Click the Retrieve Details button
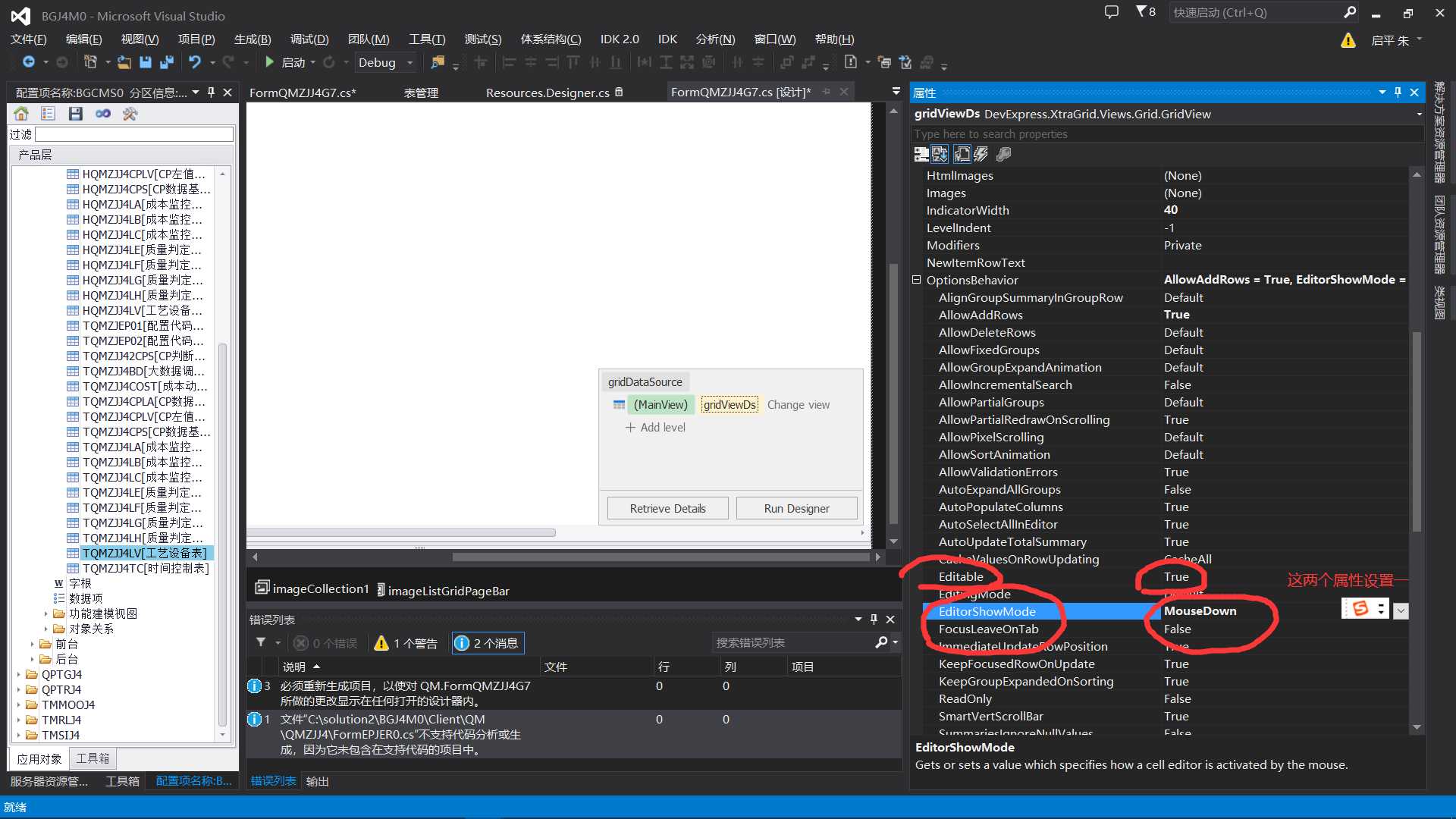 pyautogui.click(x=667, y=508)
